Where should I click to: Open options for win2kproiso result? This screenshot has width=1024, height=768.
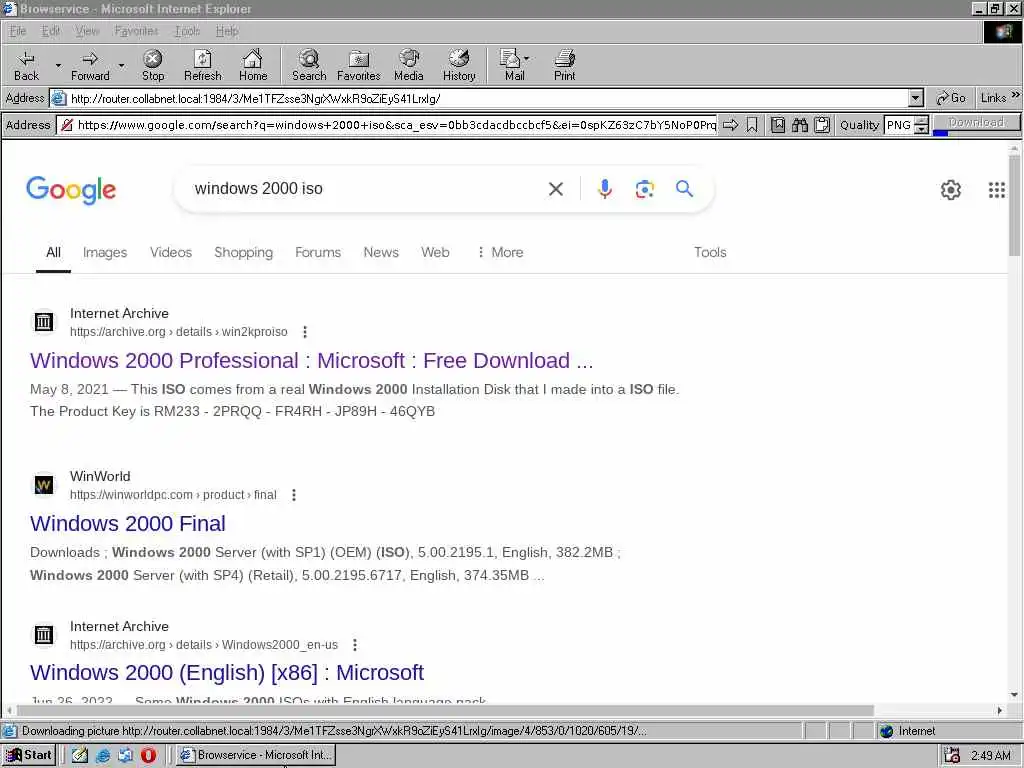click(305, 332)
